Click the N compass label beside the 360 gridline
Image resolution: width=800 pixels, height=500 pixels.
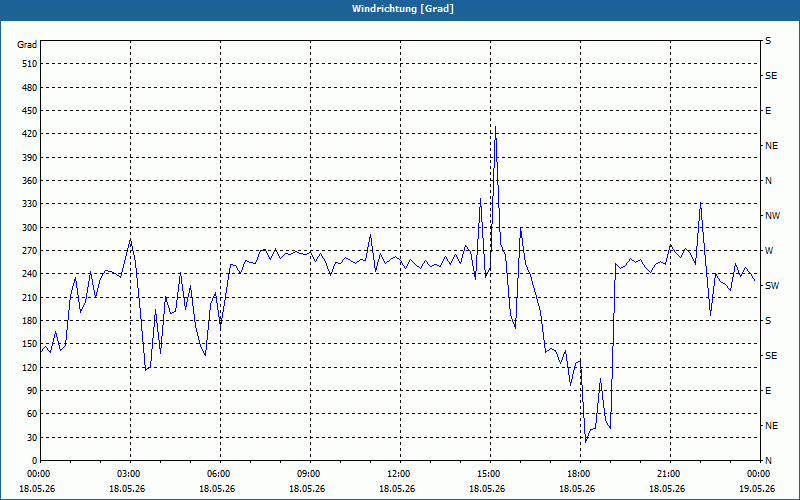click(x=768, y=181)
